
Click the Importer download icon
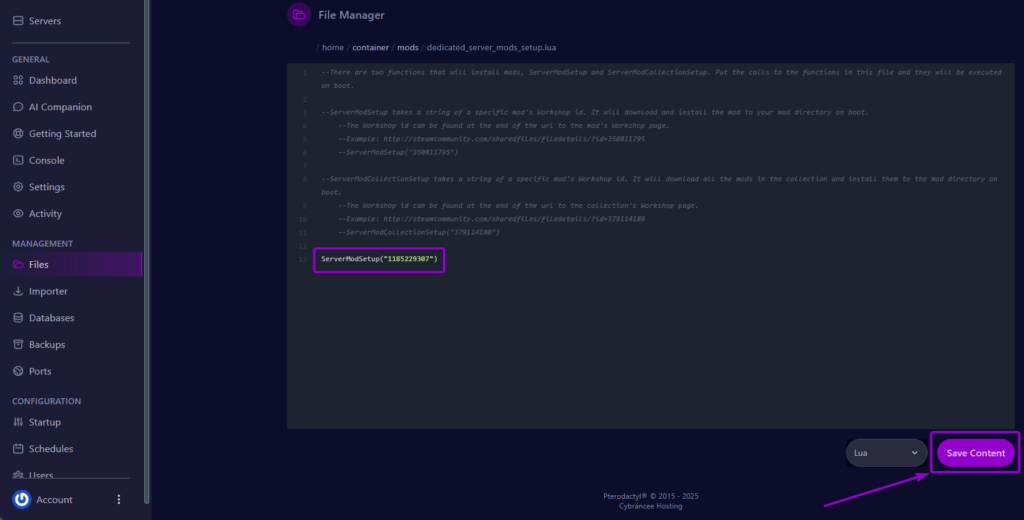(18, 291)
